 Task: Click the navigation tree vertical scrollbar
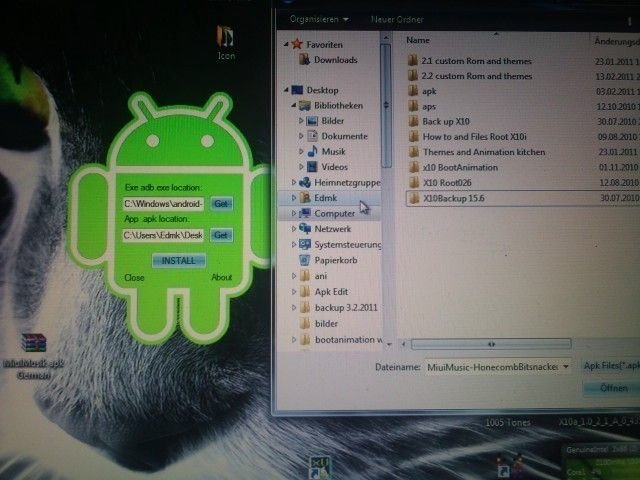[386, 105]
